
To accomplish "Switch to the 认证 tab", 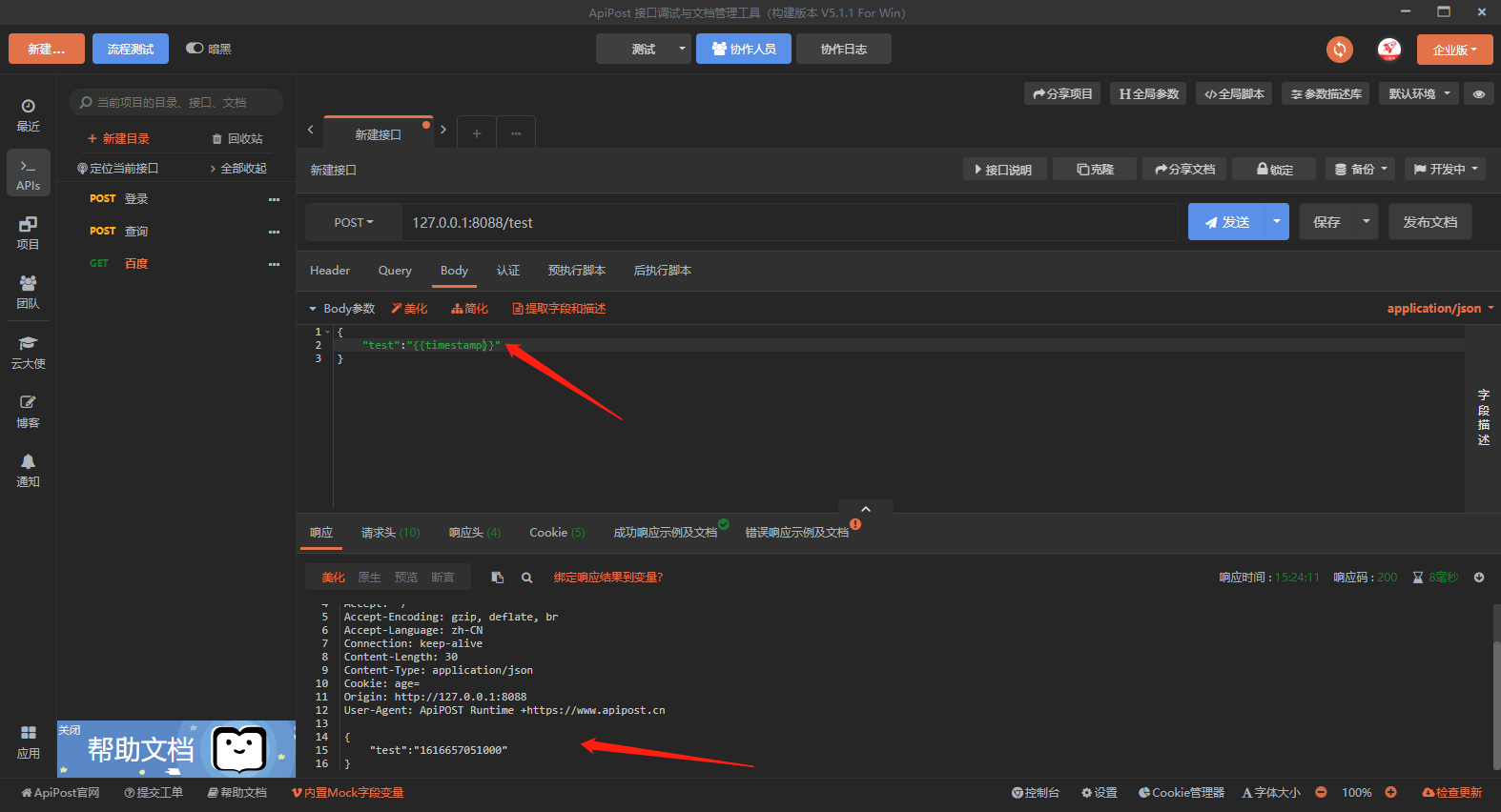I will (x=508, y=271).
